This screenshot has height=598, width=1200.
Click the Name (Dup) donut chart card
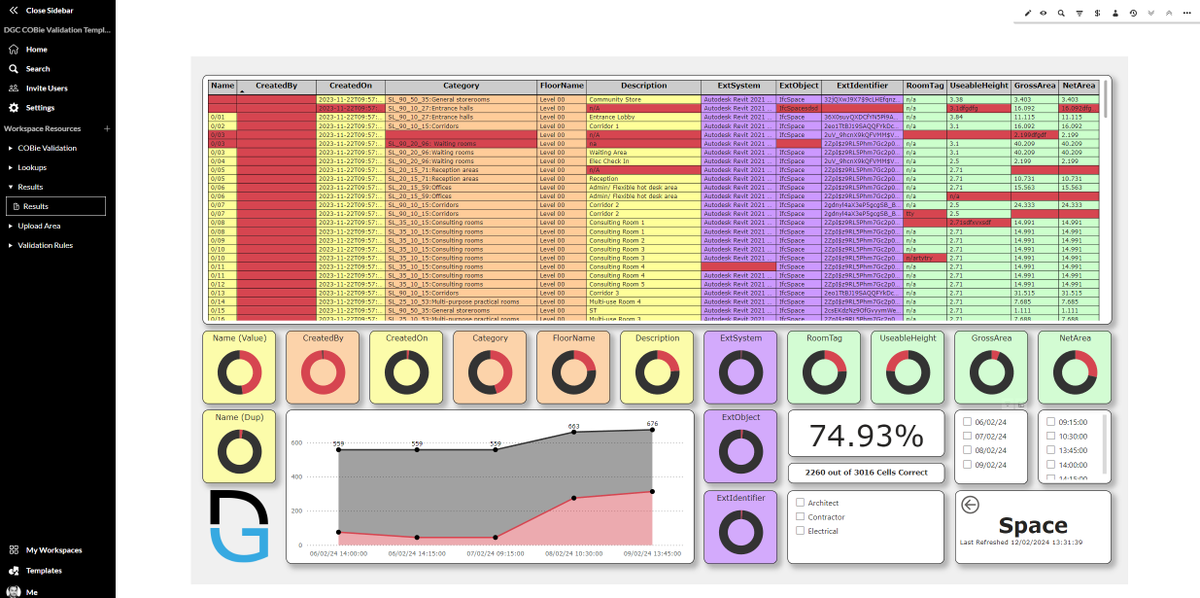[239, 445]
